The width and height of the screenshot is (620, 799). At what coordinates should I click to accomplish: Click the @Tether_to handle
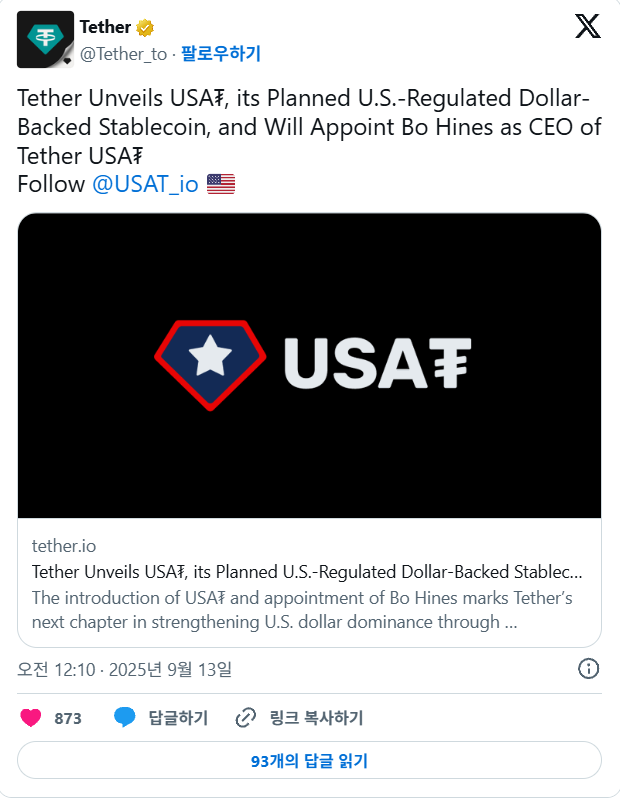123,54
